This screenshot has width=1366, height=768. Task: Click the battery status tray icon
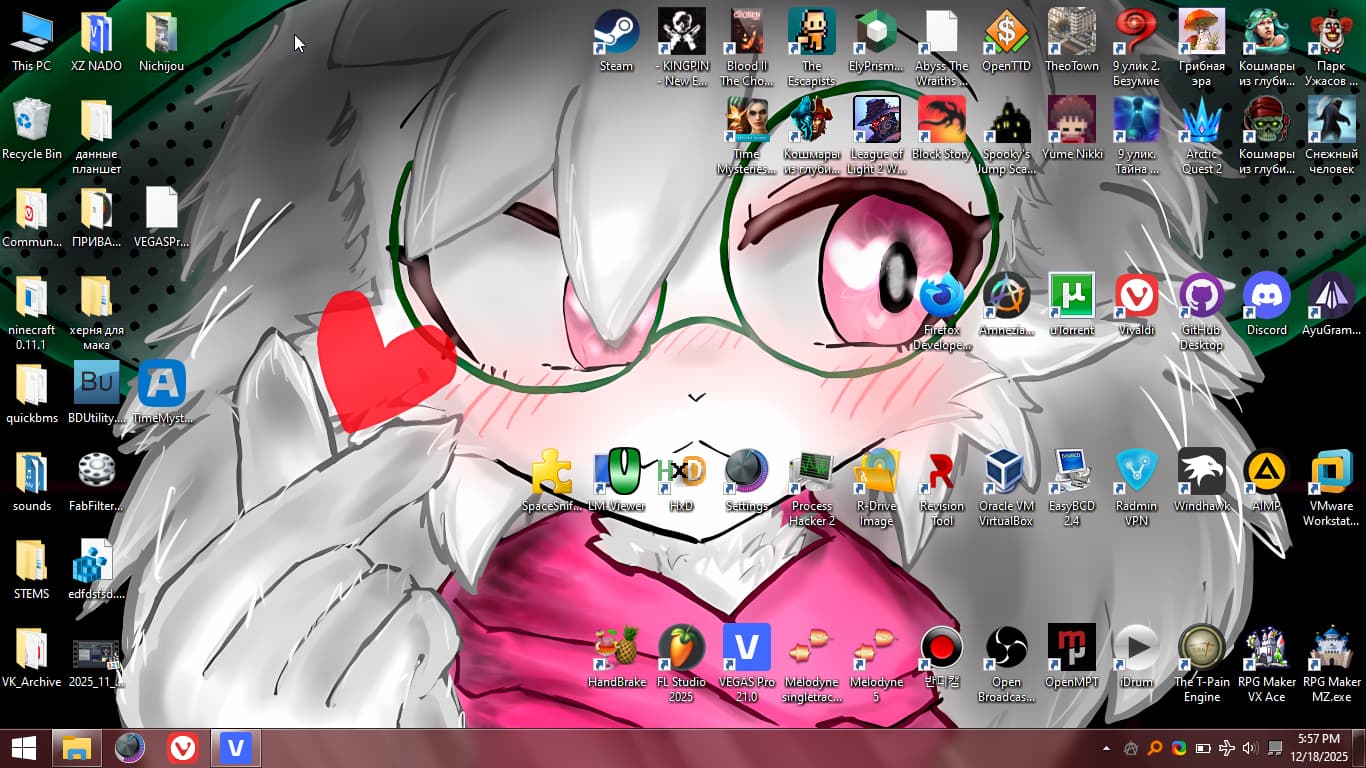[1203, 748]
